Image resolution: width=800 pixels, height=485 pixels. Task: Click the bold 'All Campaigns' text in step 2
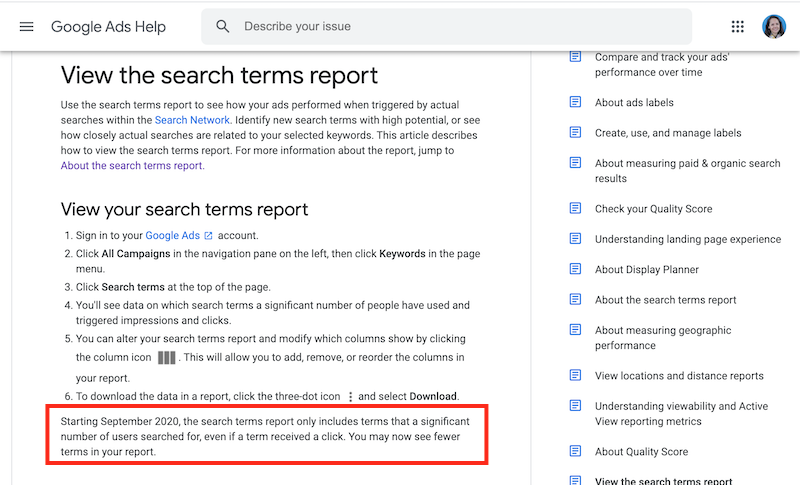click(x=136, y=253)
